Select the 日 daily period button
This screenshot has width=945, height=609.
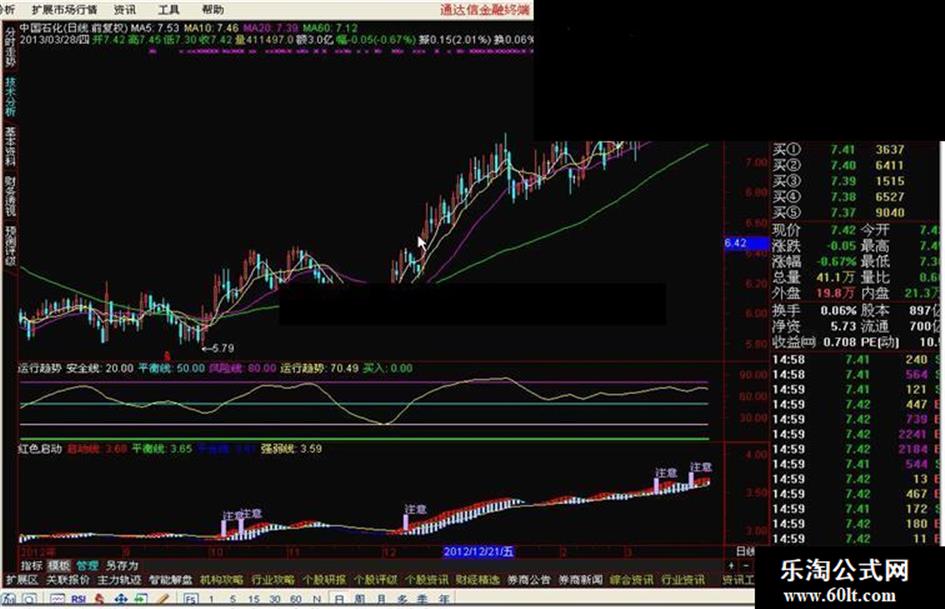(339, 599)
